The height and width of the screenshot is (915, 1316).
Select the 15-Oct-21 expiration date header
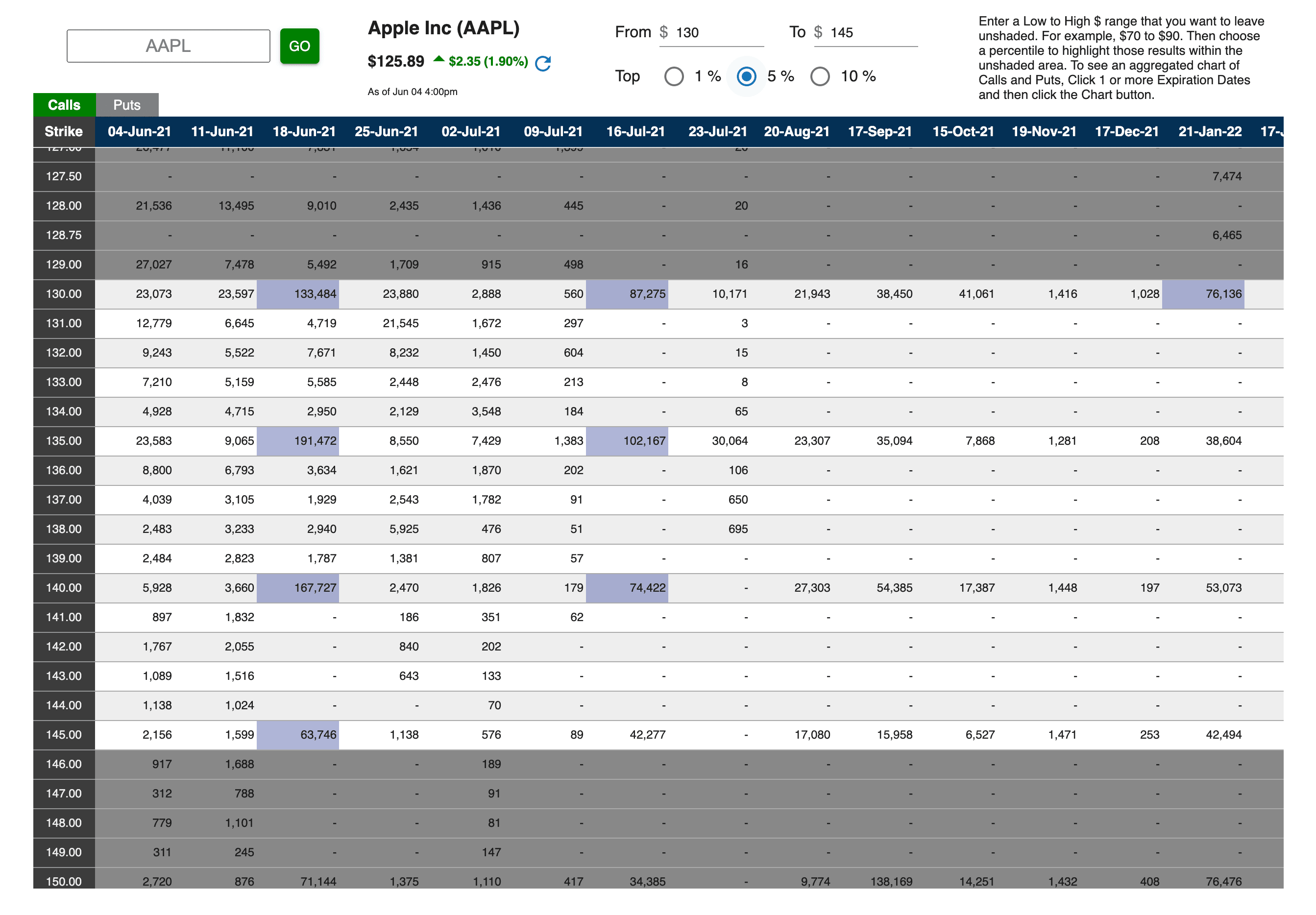pyautogui.click(x=963, y=131)
